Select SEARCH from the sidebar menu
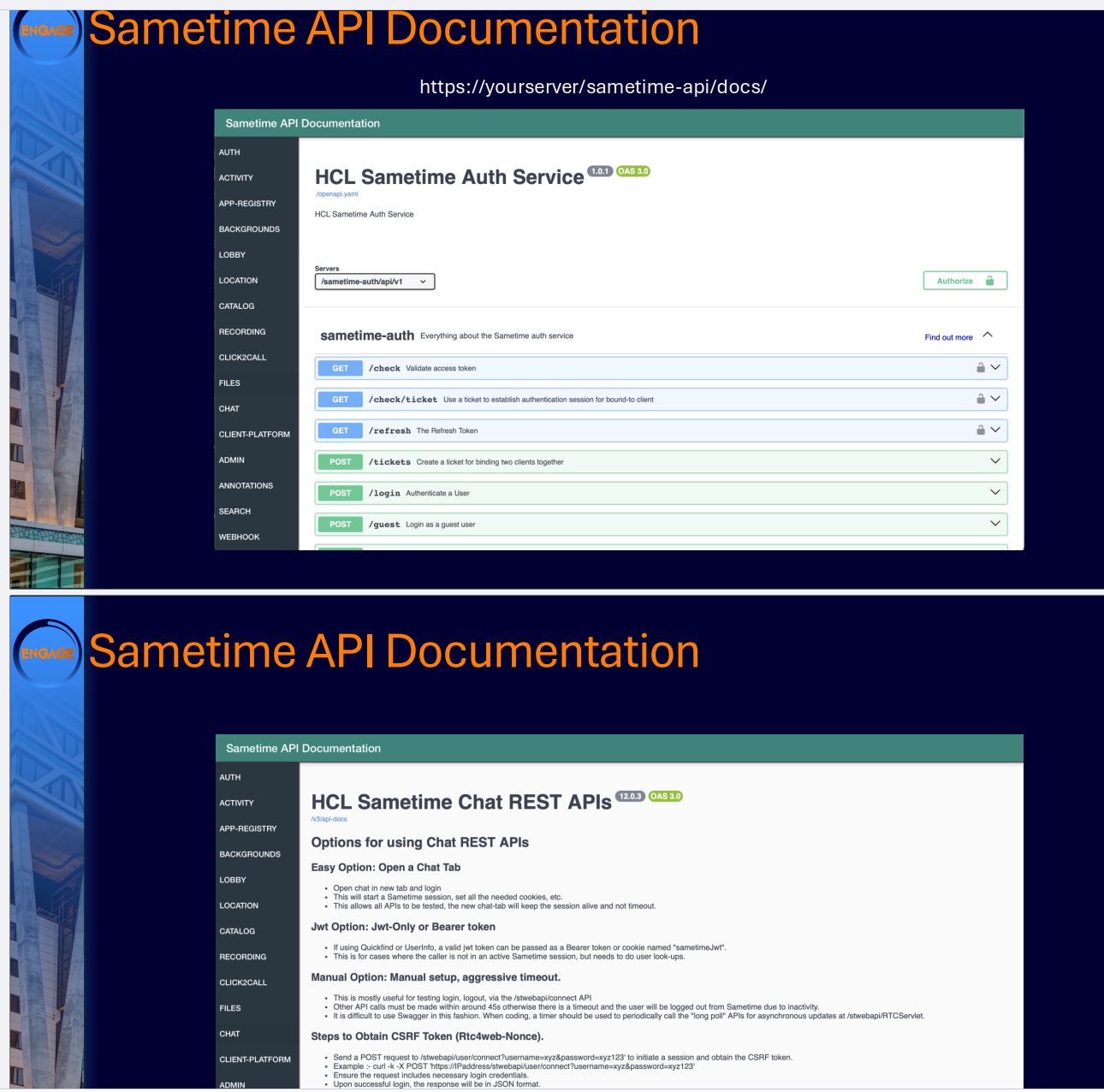The width and height of the screenshot is (1104, 1092). (x=234, y=512)
